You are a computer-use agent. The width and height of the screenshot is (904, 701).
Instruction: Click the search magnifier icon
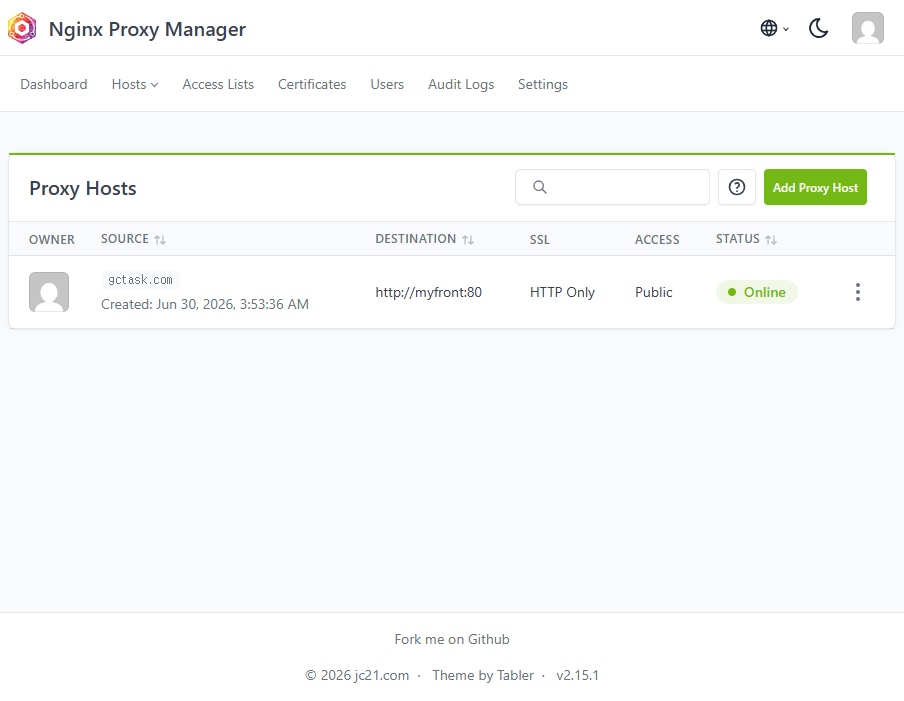click(540, 187)
